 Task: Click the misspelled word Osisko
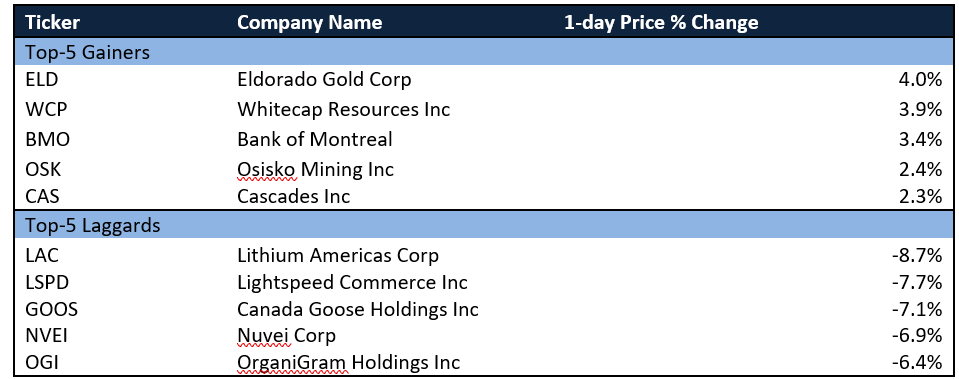(267, 168)
